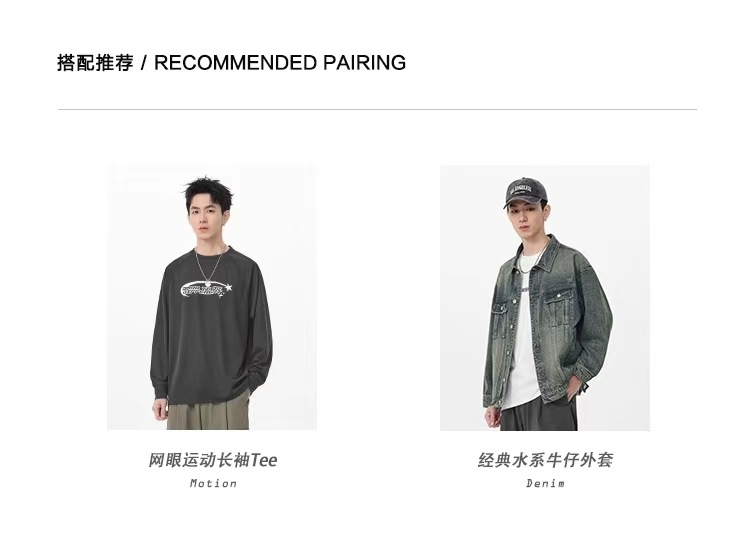Open the classic denim jacket product image

point(545,298)
